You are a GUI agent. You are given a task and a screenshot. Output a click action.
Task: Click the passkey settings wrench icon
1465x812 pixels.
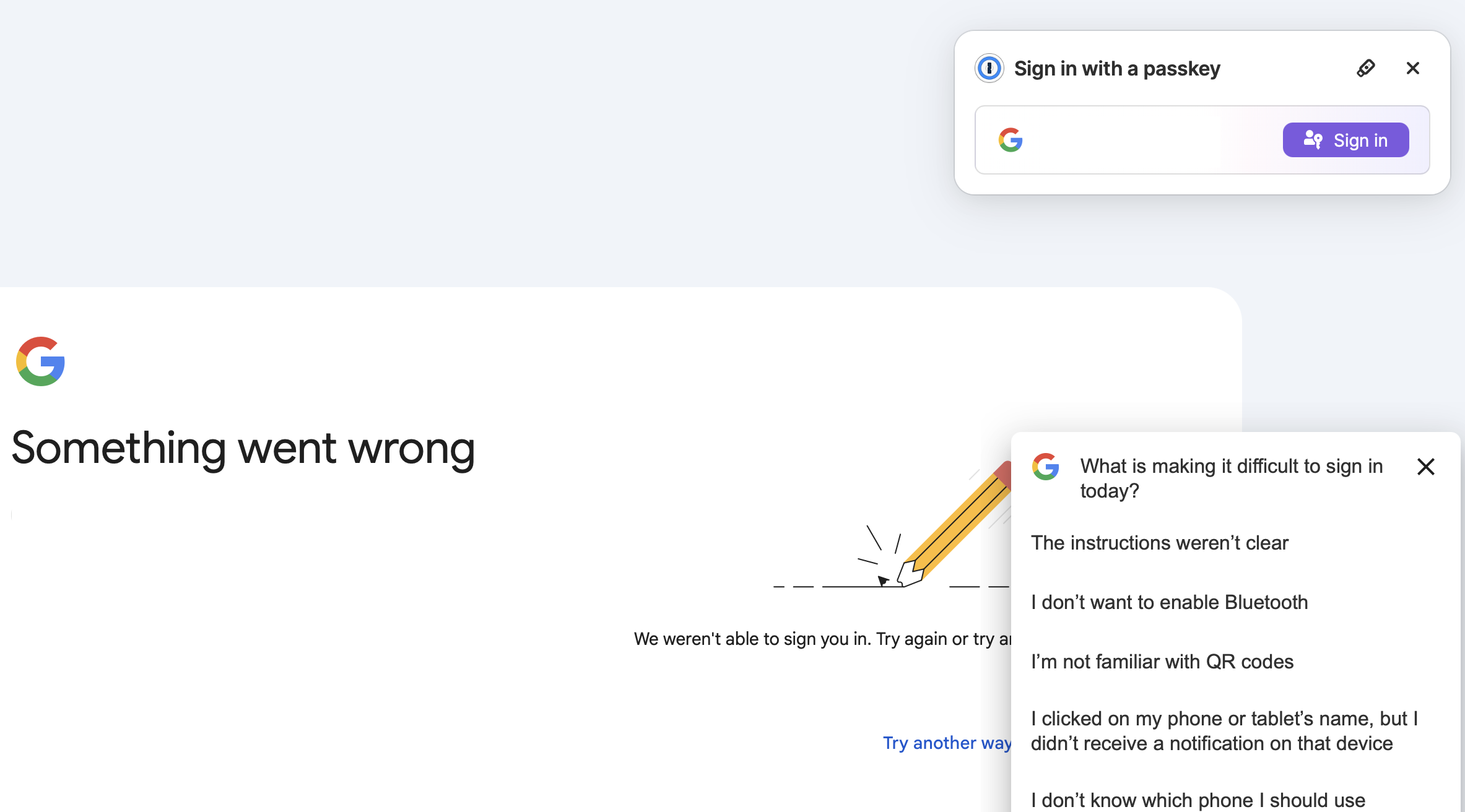pos(1366,68)
